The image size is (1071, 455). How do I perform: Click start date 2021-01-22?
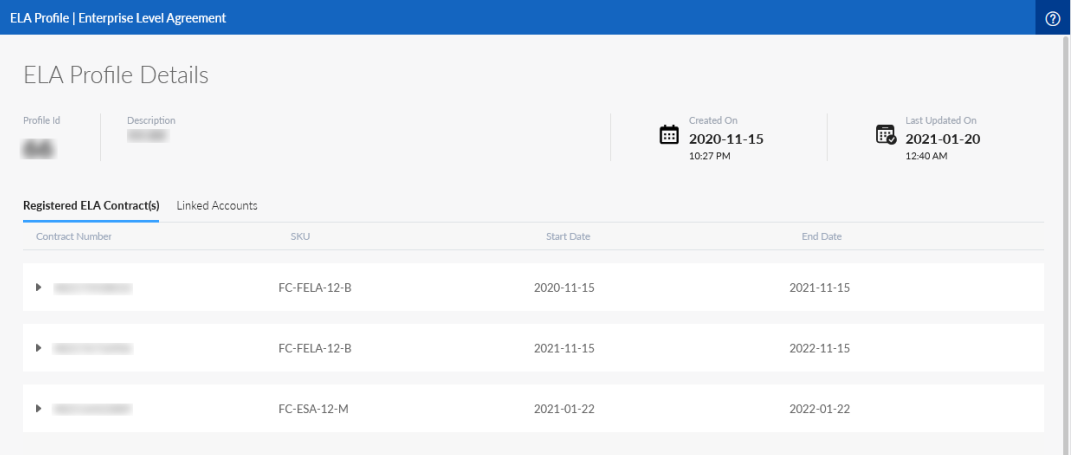[564, 409]
